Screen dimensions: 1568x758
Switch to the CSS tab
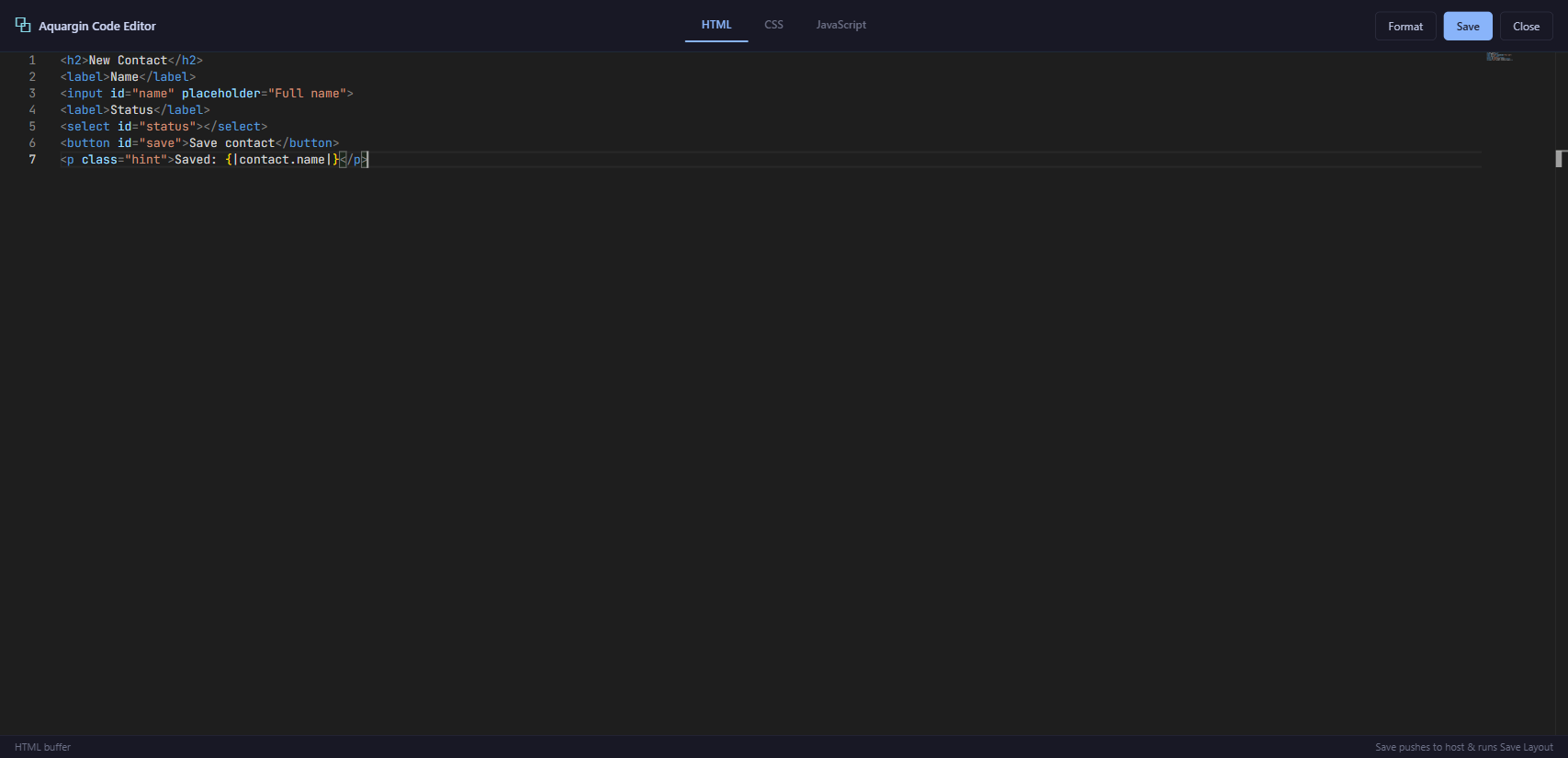point(773,25)
